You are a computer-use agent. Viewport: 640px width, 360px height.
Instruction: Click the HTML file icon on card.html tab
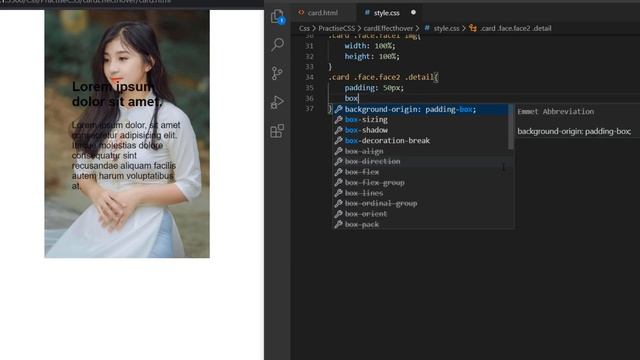point(301,13)
